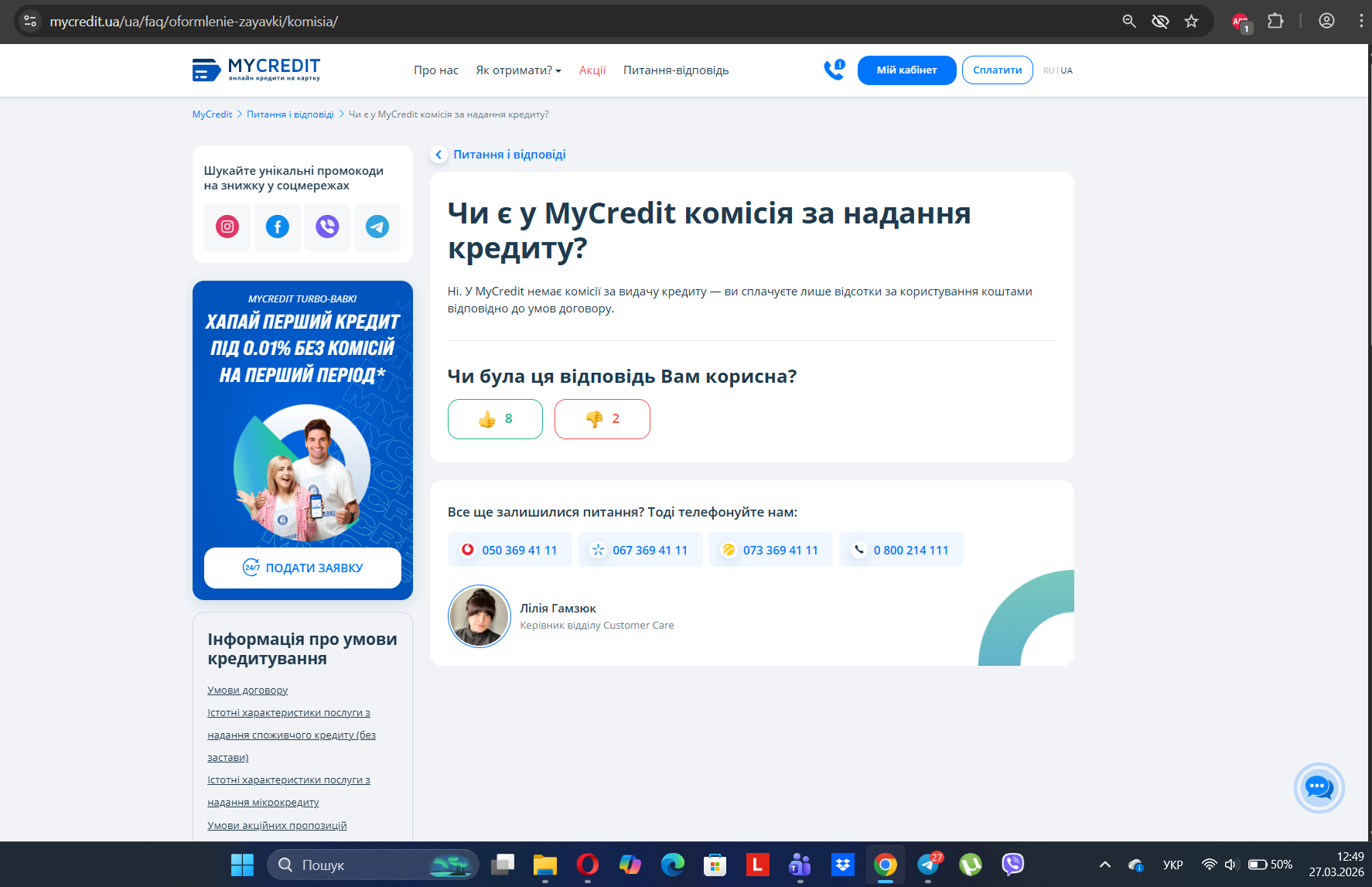
Task: Open Telegram from the taskbar
Action: [928, 865]
